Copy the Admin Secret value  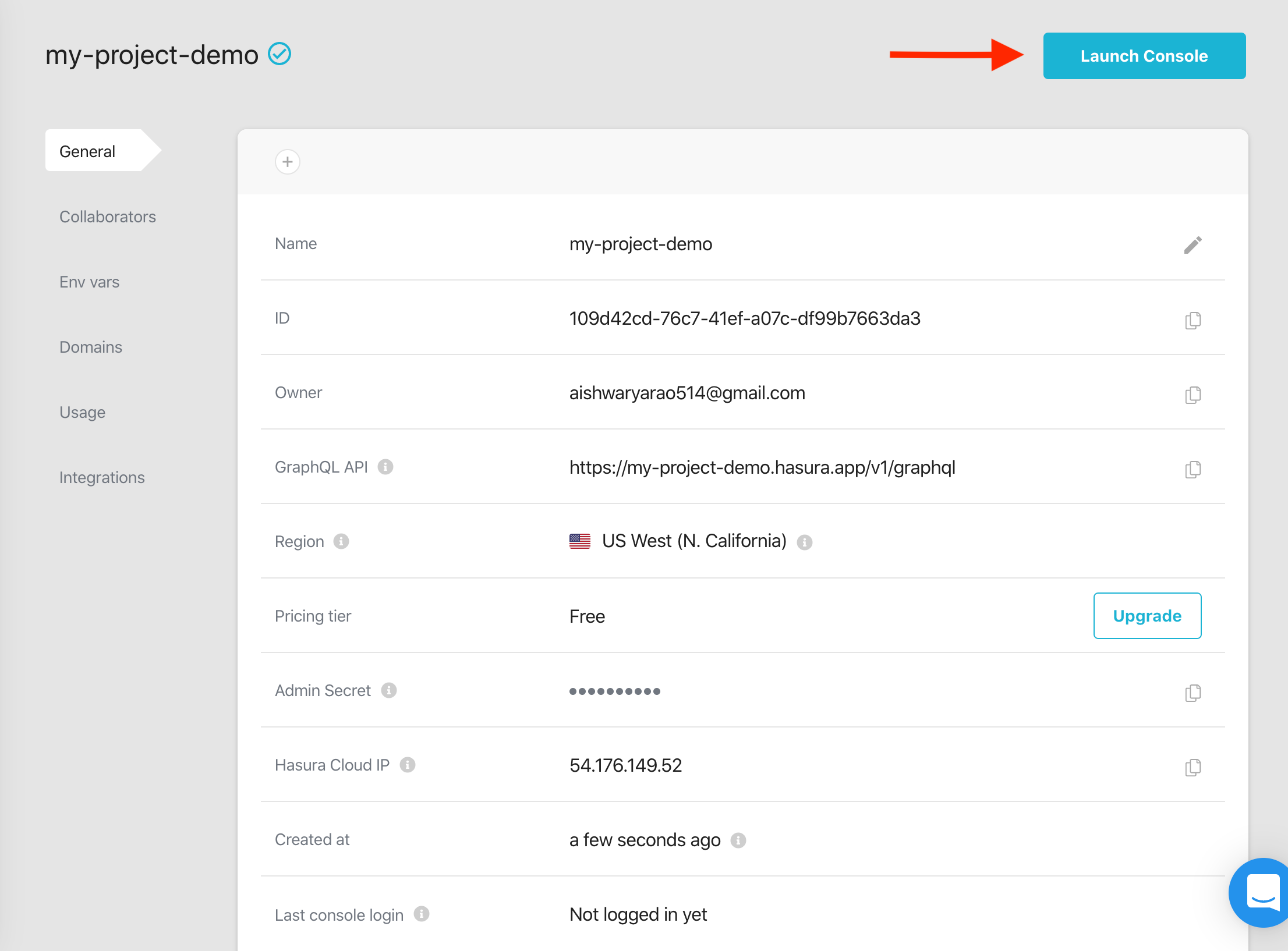point(1193,693)
